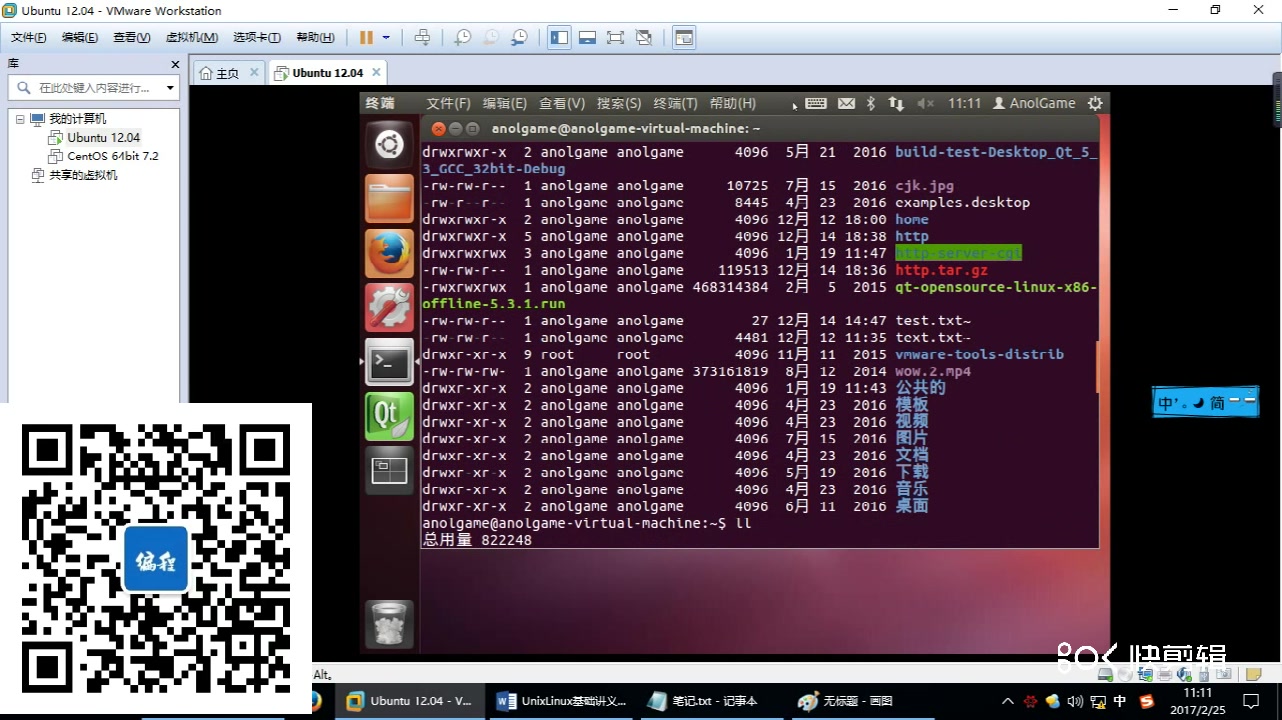
Task: Open terminal 搜索(S) menu in Ubuntu
Action: [619, 103]
